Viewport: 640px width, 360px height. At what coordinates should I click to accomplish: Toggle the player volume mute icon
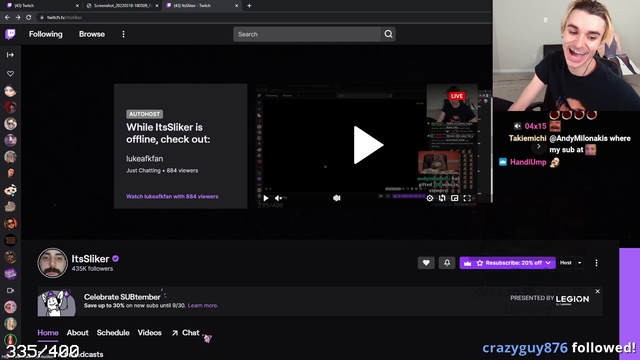[279, 198]
